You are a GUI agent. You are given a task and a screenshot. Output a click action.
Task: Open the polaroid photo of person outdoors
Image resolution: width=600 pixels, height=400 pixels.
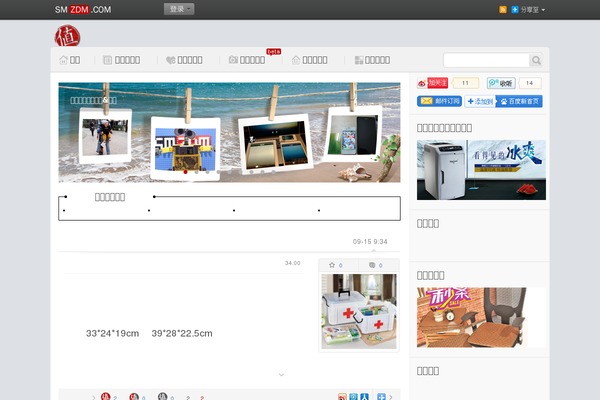point(105,136)
